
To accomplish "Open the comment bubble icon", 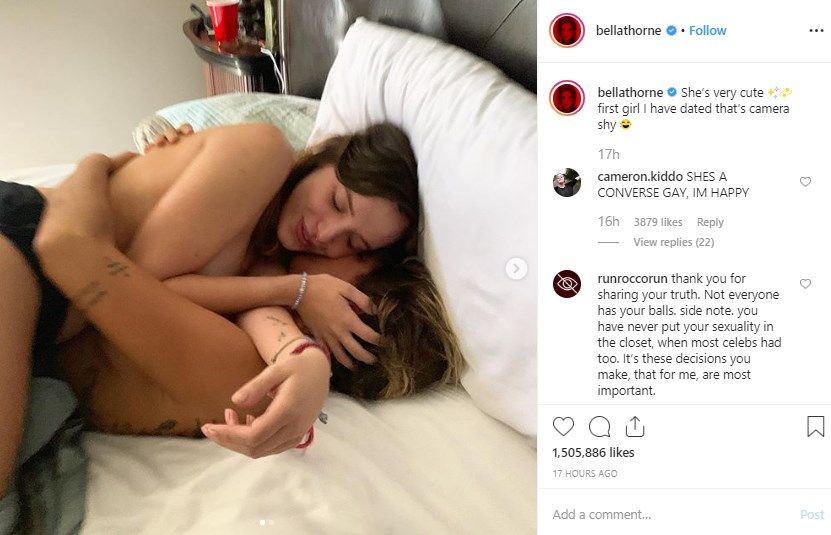I will pos(599,426).
